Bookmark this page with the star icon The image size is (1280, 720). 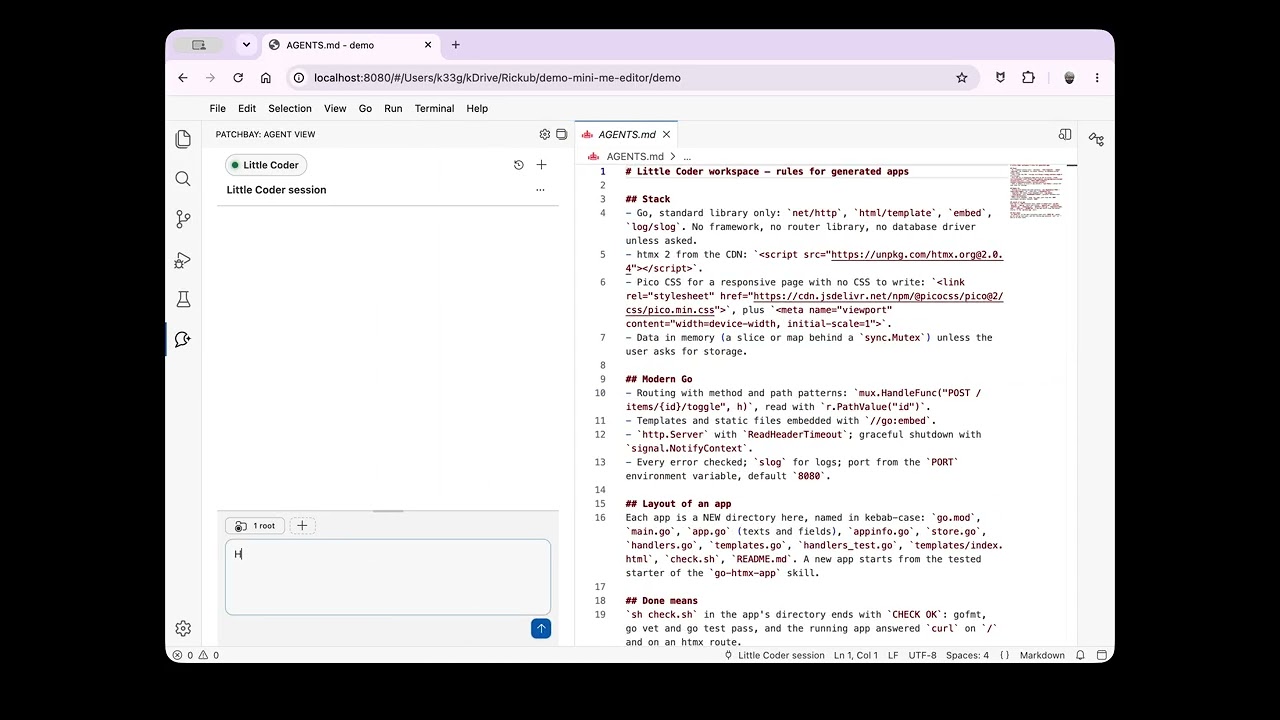[962, 78]
